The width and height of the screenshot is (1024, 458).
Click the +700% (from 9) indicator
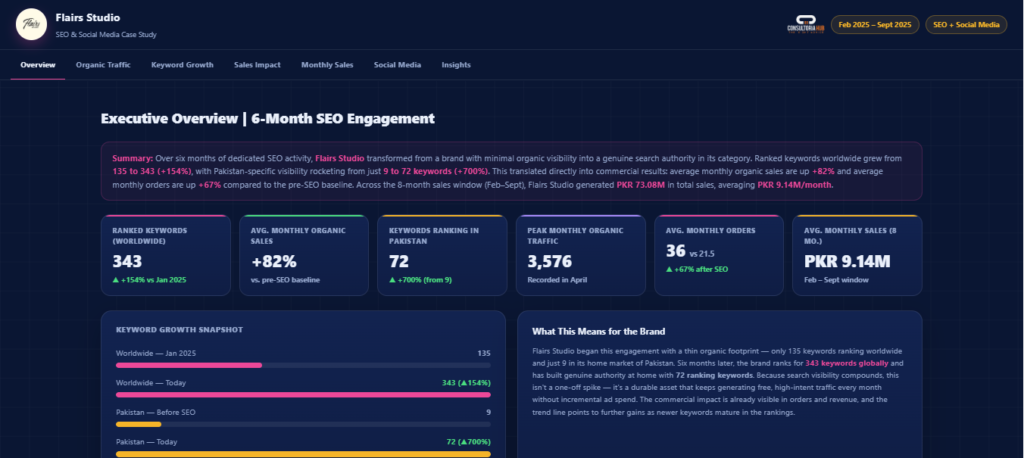click(x=421, y=280)
